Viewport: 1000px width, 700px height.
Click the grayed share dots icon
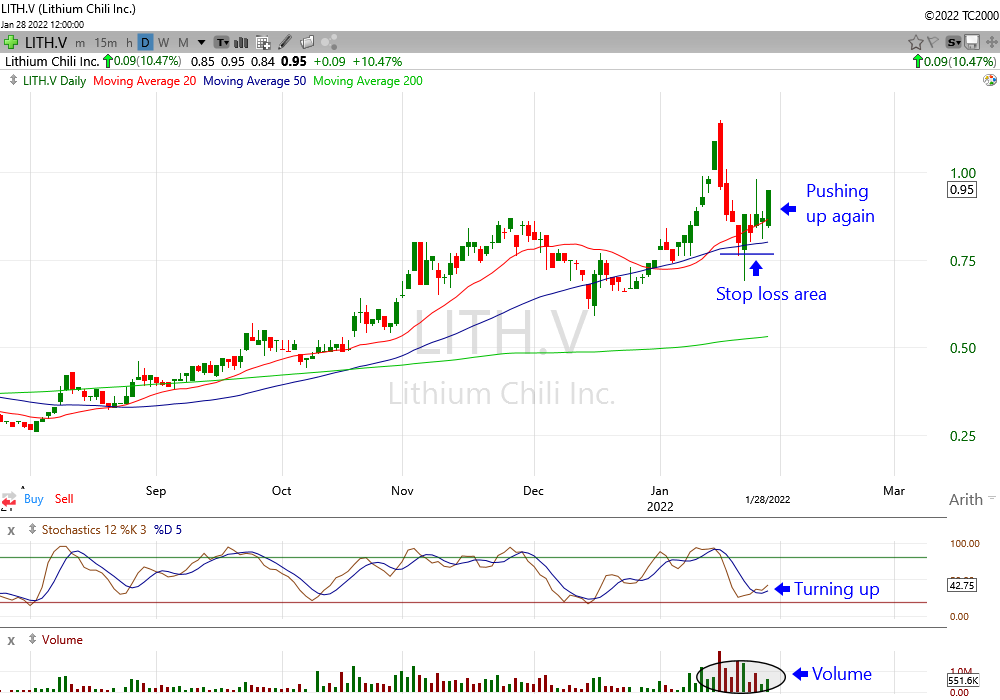point(328,43)
